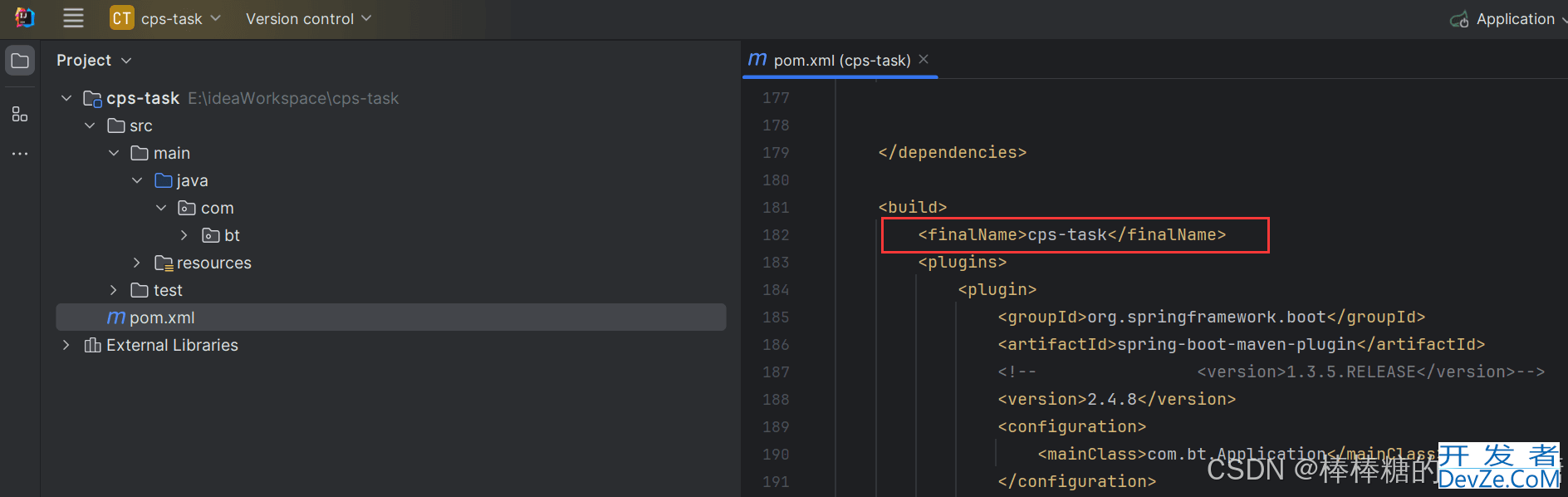Click the finalName cps-task line
This screenshot has width=1568, height=497.
click(x=1072, y=235)
